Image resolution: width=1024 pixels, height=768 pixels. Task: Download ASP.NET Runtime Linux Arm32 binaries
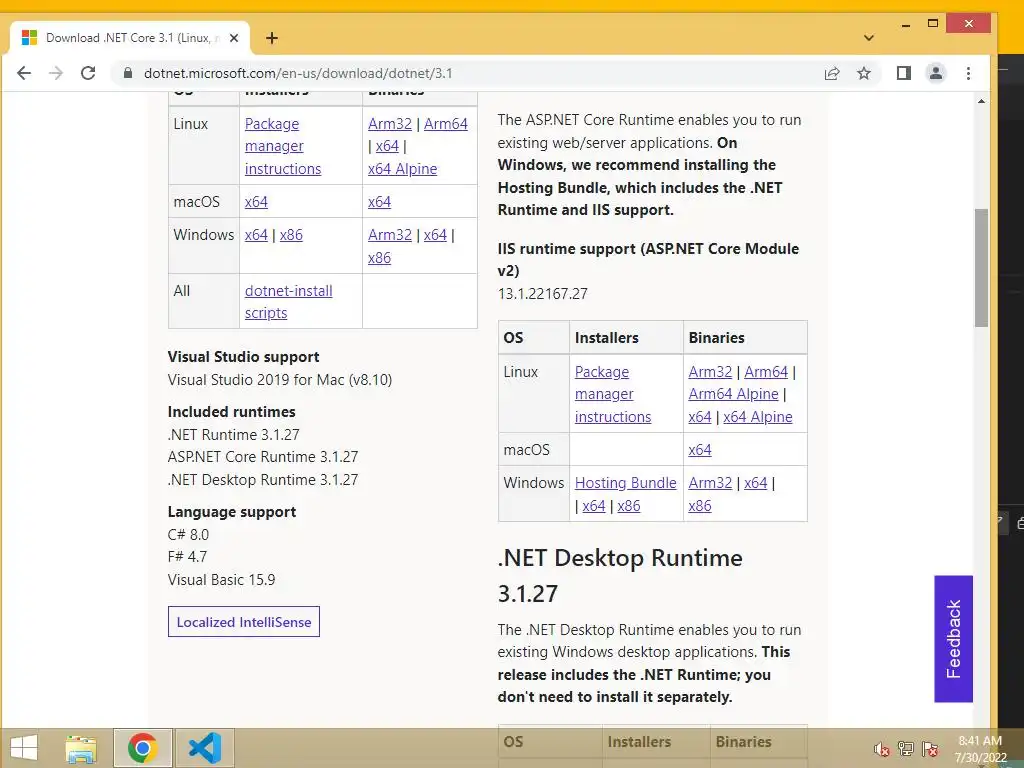tap(710, 372)
